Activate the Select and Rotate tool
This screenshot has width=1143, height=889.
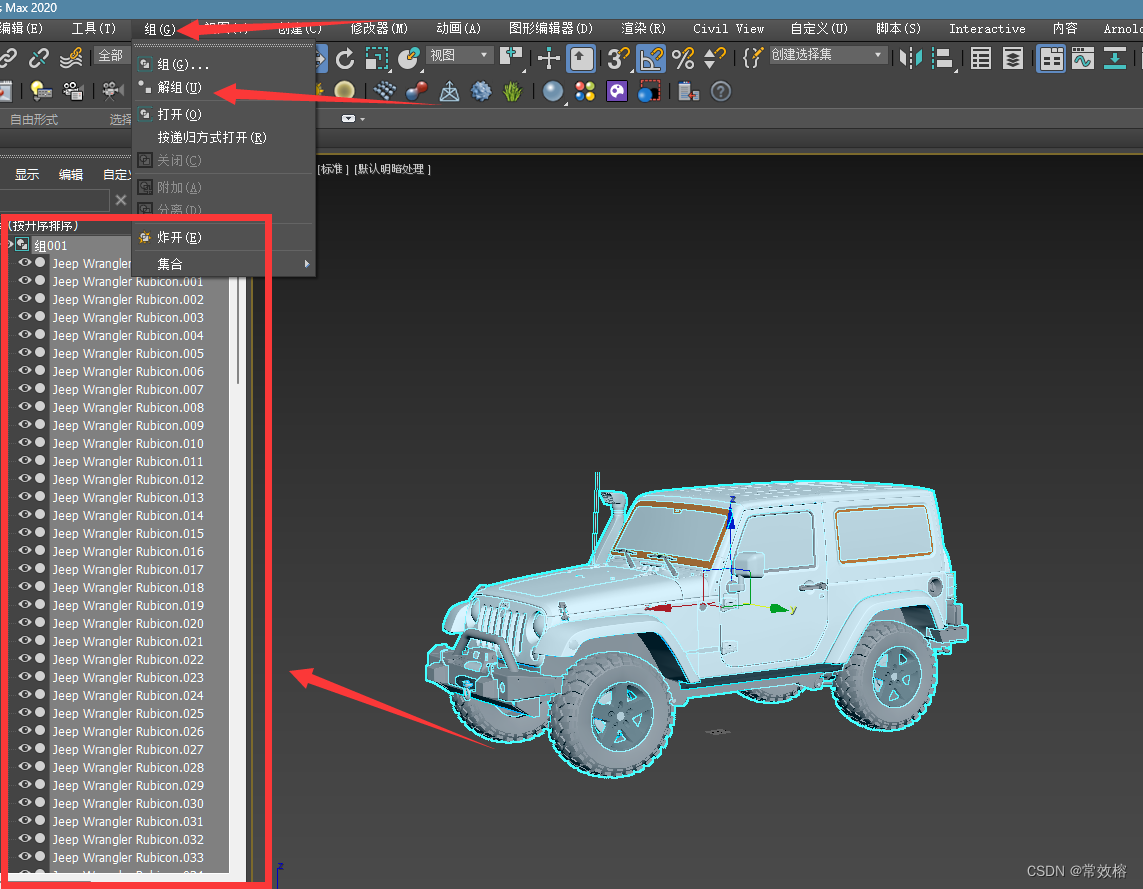[x=345, y=58]
